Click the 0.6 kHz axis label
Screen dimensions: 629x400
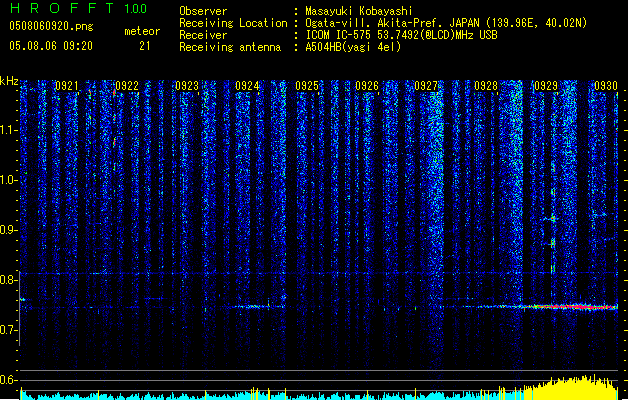click(x=9, y=380)
